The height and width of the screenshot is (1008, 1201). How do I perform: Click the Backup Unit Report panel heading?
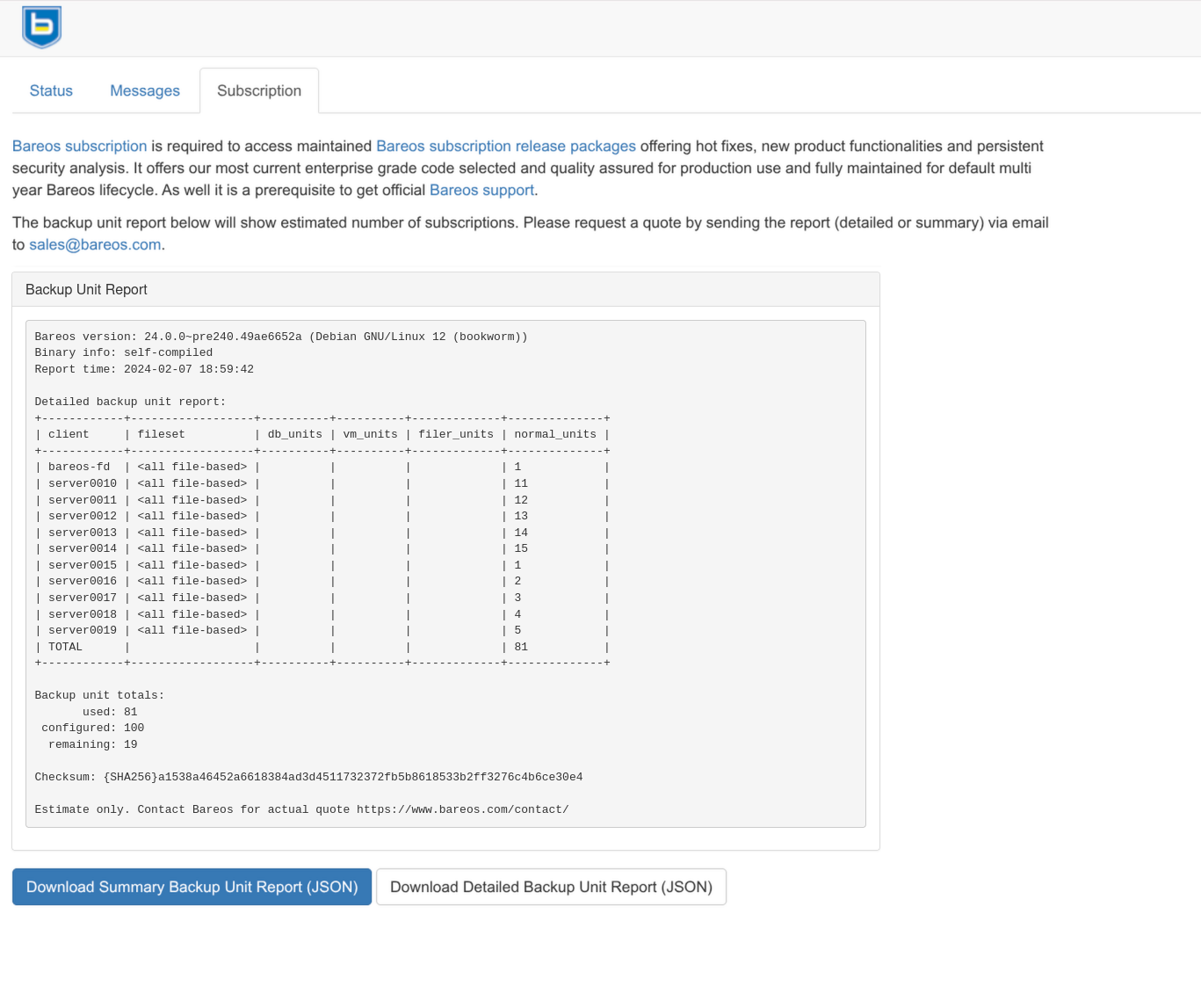point(86,289)
